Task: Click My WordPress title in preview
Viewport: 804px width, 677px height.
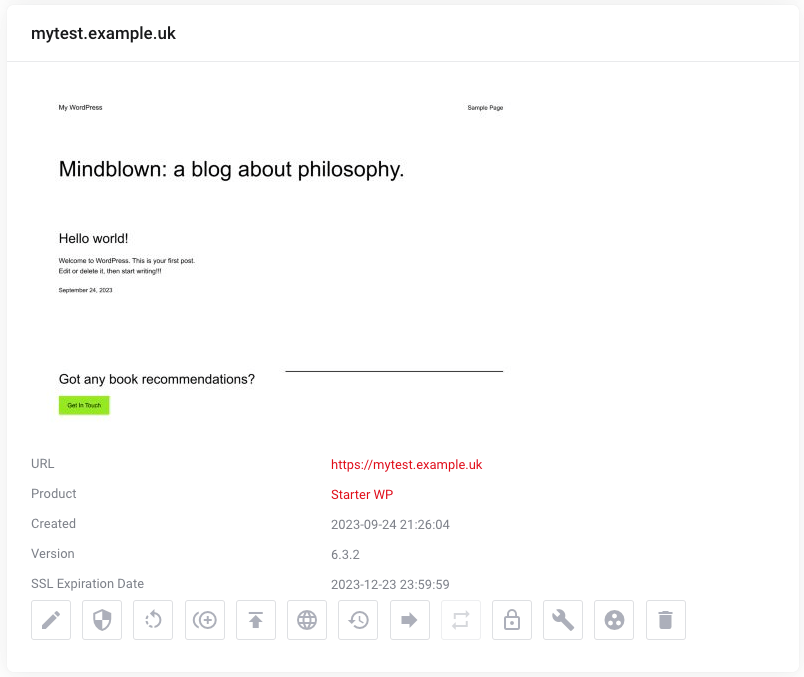Action: coord(81,107)
